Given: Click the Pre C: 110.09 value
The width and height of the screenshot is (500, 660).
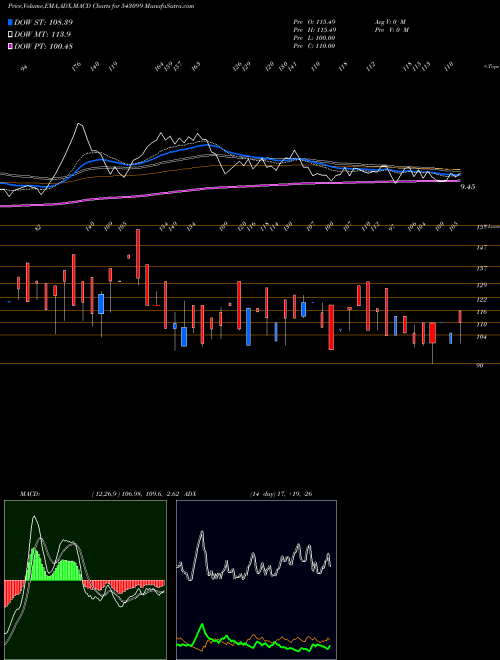Looking at the screenshot, I should [x=314, y=46].
